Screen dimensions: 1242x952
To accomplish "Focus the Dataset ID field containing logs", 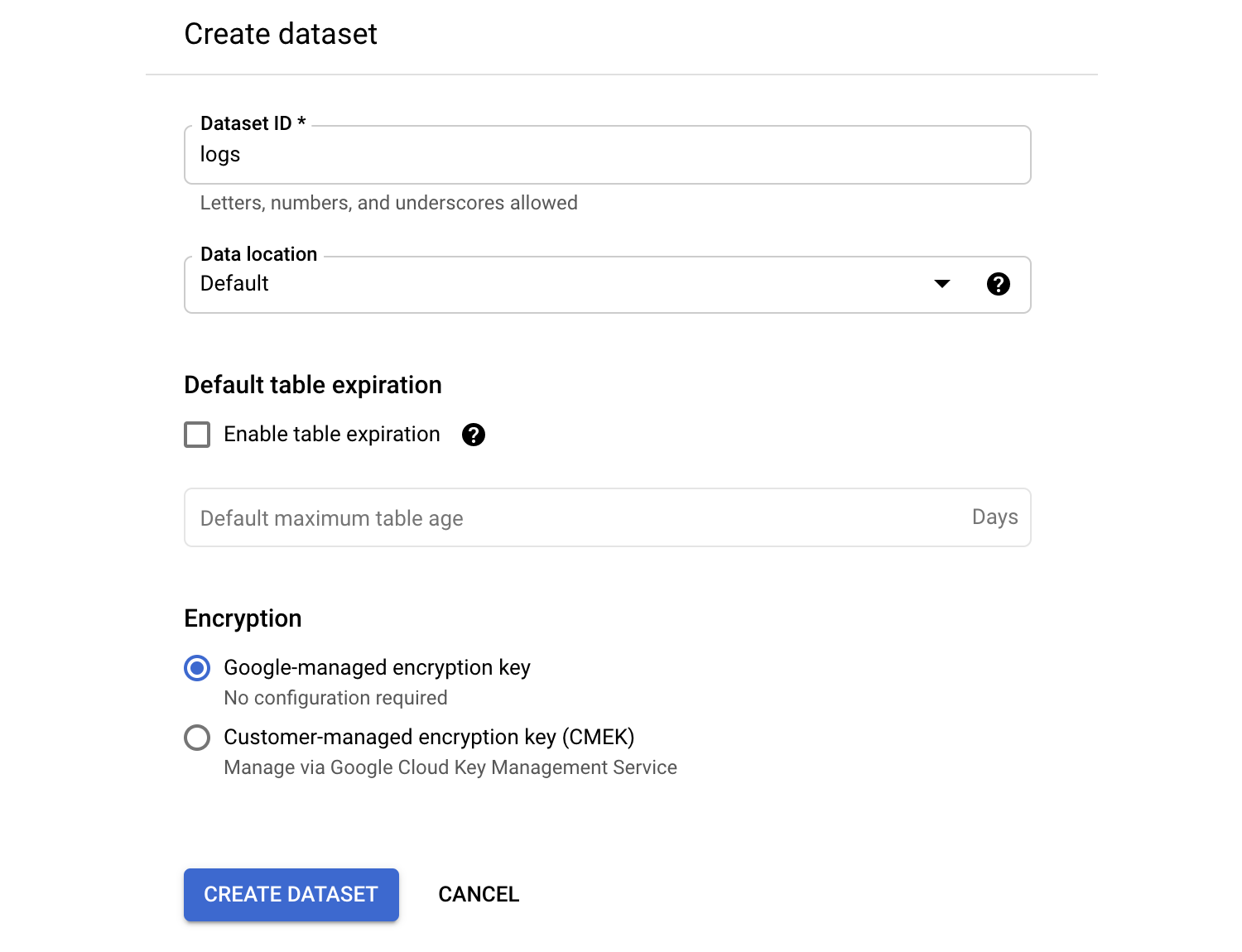I will pyautogui.click(x=606, y=155).
